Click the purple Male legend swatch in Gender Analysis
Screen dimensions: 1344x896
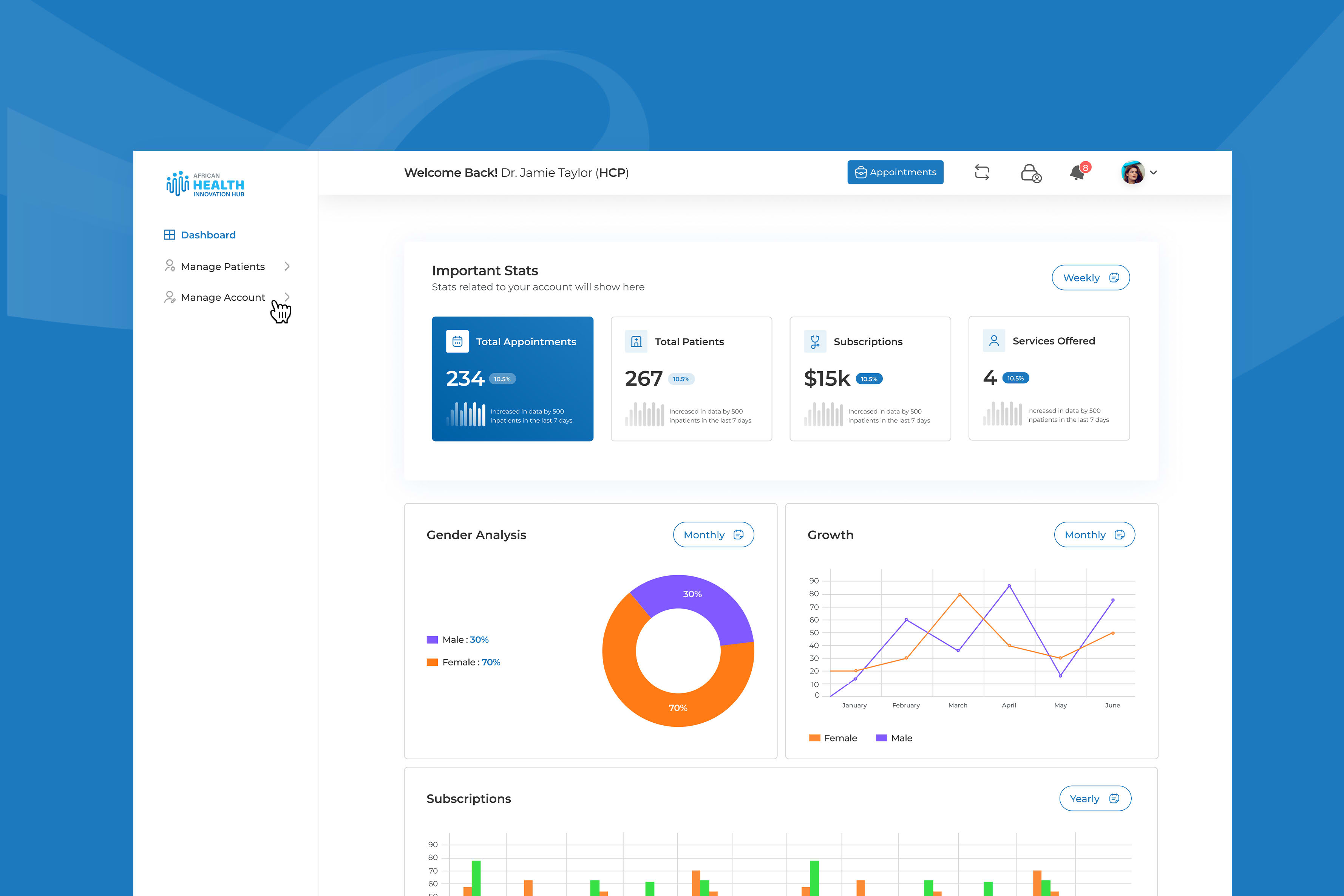[x=432, y=640]
